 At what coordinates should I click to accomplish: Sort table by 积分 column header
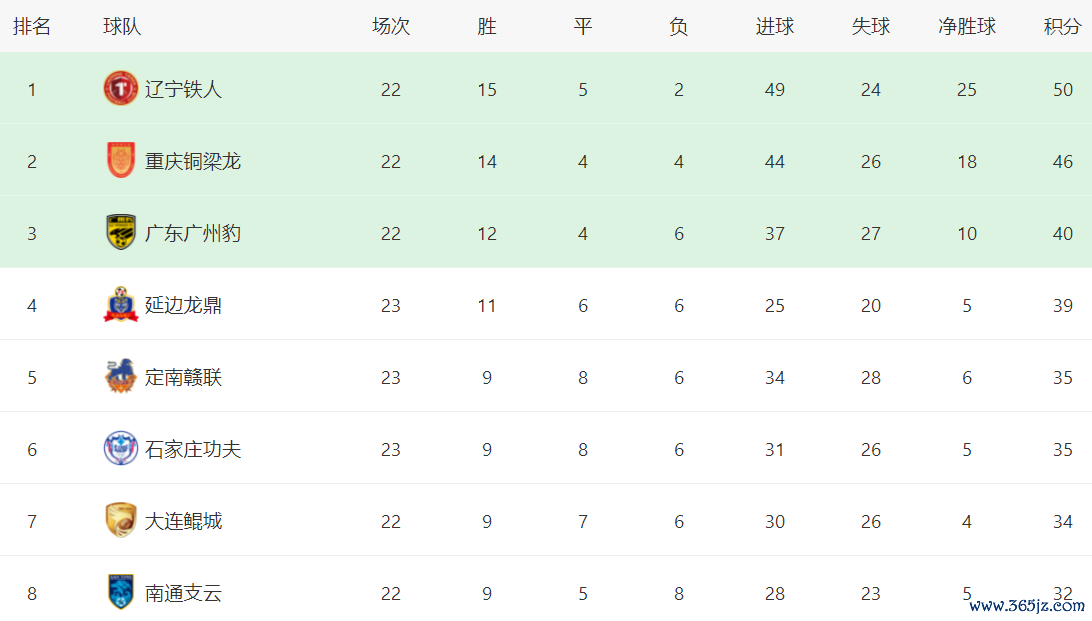coord(1062,27)
